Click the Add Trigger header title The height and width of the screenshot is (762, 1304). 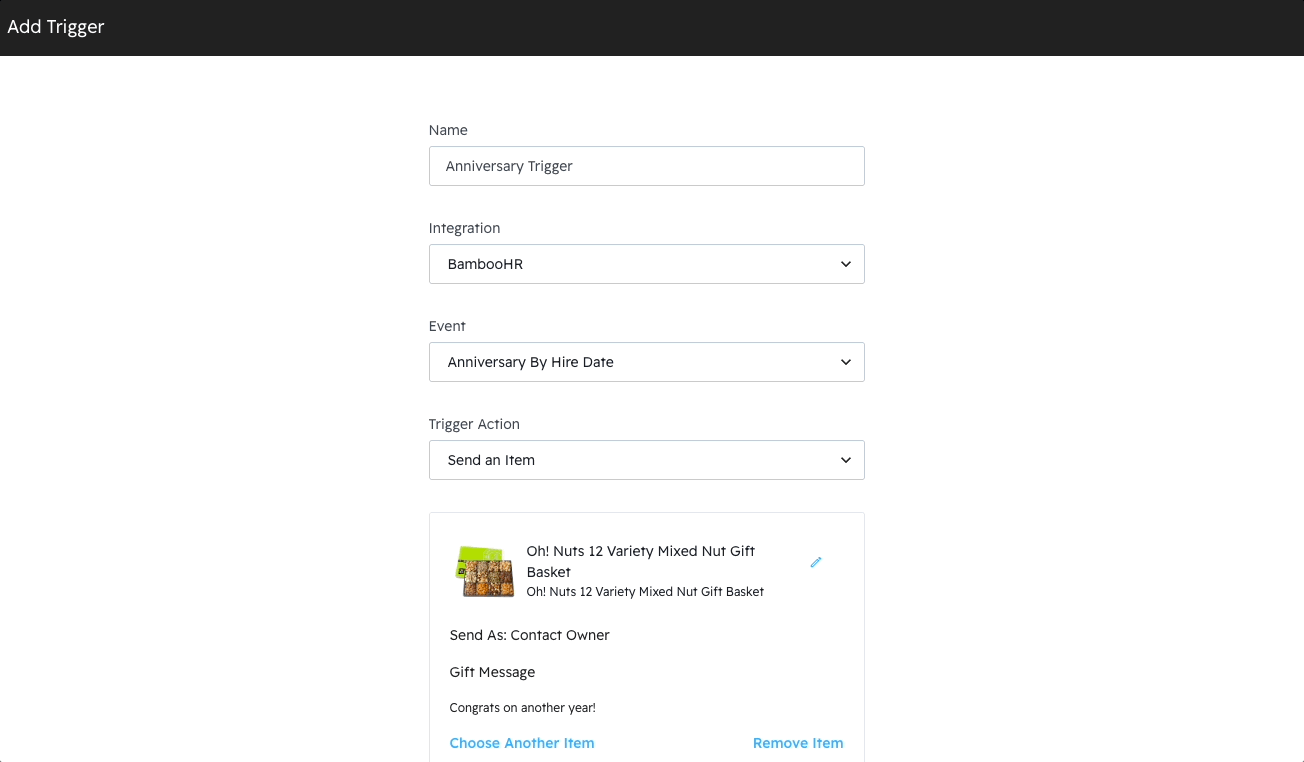(x=56, y=27)
